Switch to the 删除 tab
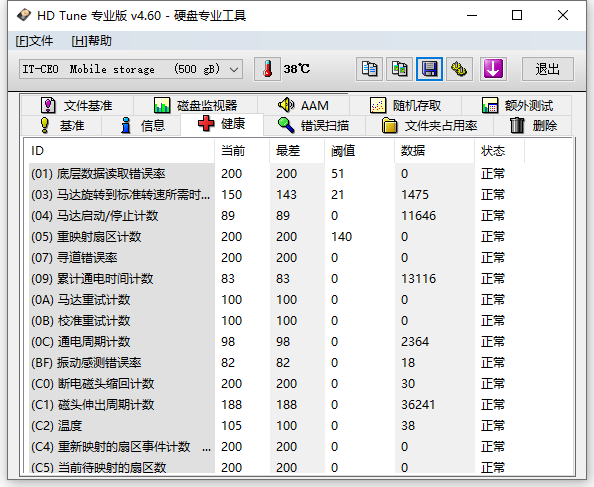This screenshot has height=487, width=594. coord(533,125)
